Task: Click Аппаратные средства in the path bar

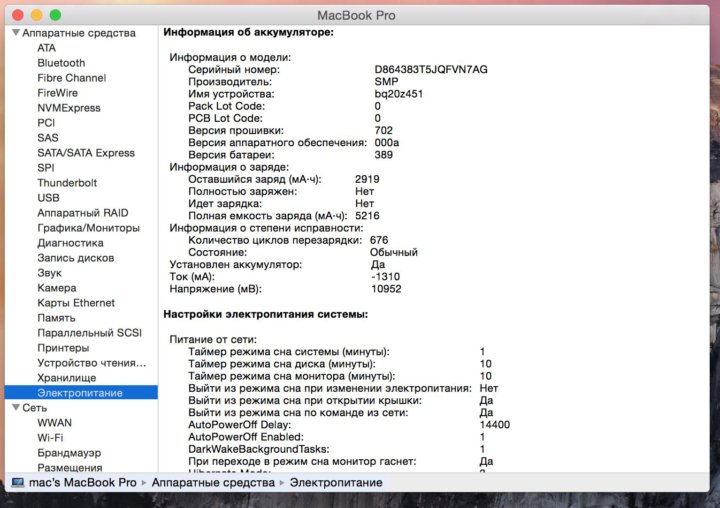Action: [212, 483]
